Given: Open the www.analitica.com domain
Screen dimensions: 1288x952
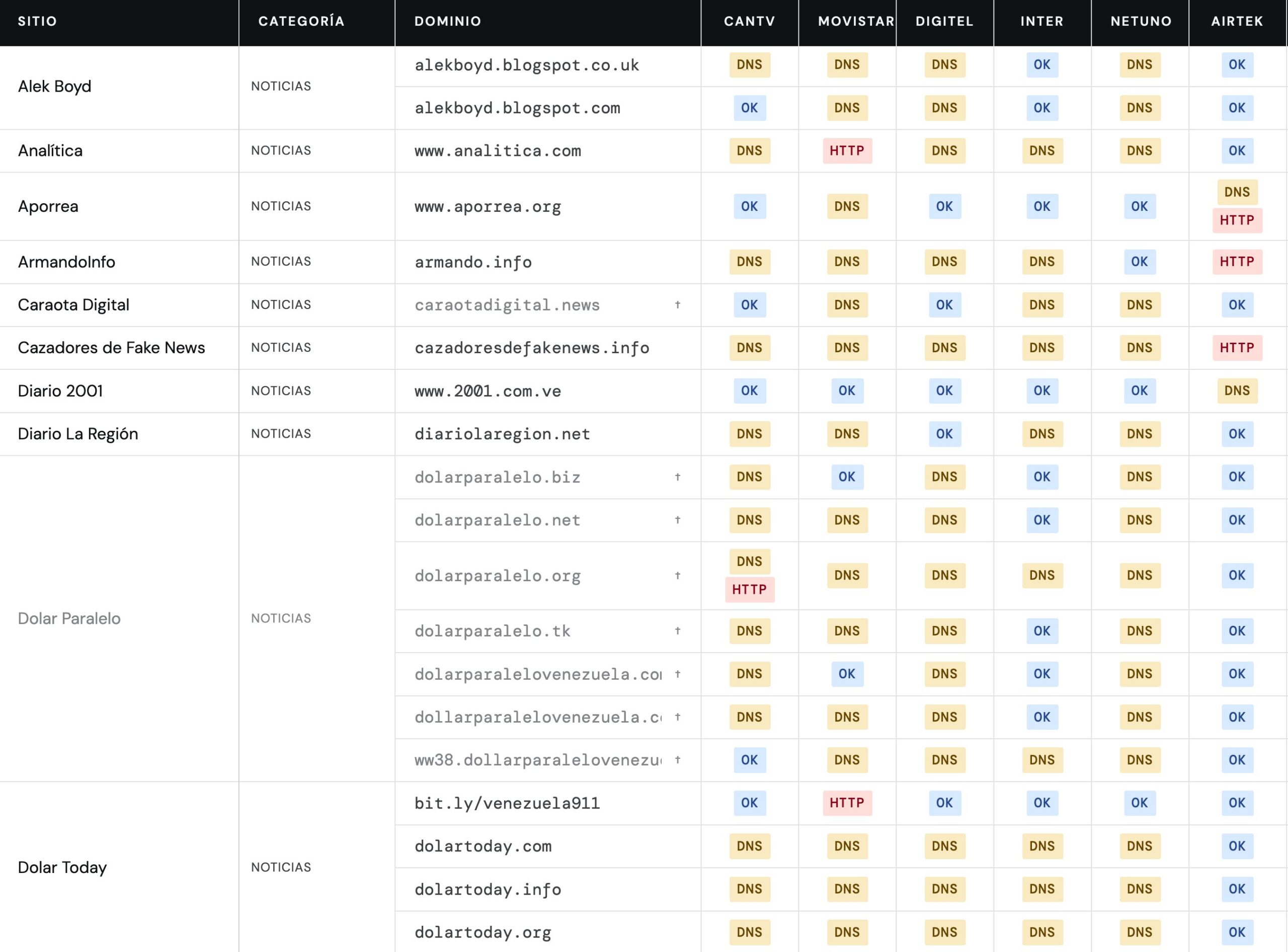Looking at the screenshot, I should 498,151.
